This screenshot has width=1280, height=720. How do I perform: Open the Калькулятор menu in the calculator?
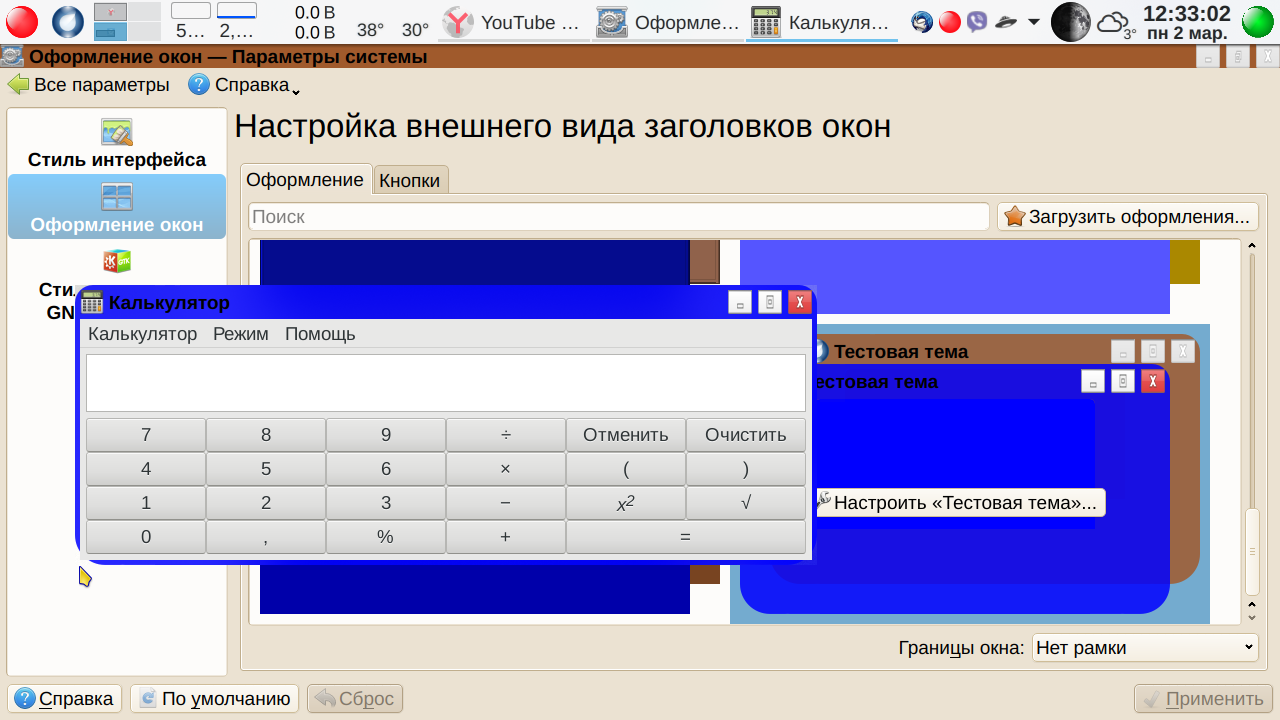pyautogui.click(x=143, y=334)
